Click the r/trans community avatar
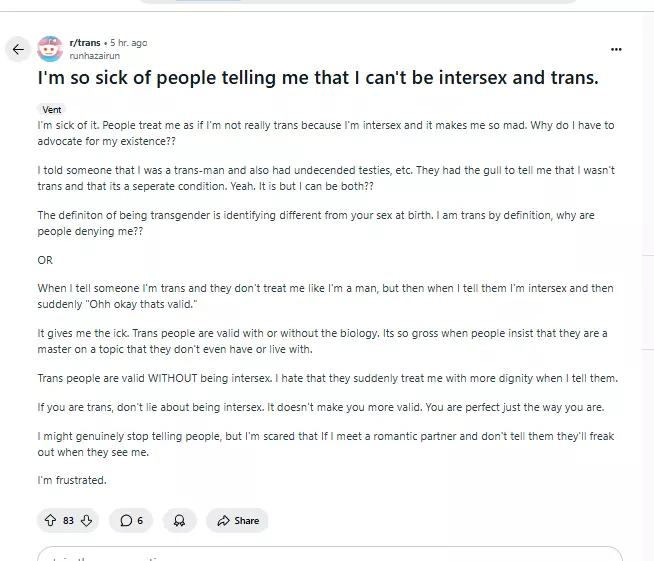Image resolution: width=654 pixels, height=561 pixels. pyautogui.click(x=50, y=49)
